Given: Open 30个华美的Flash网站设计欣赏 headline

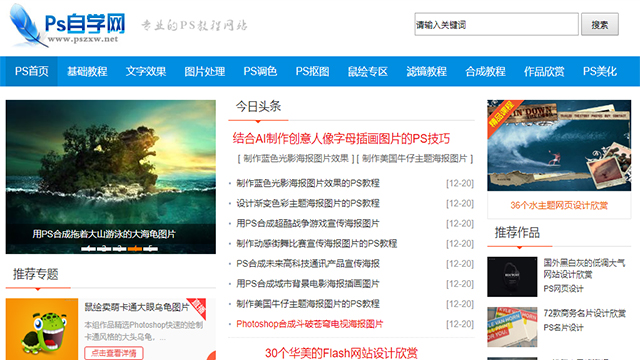Looking at the screenshot, I should tap(341, 353).
